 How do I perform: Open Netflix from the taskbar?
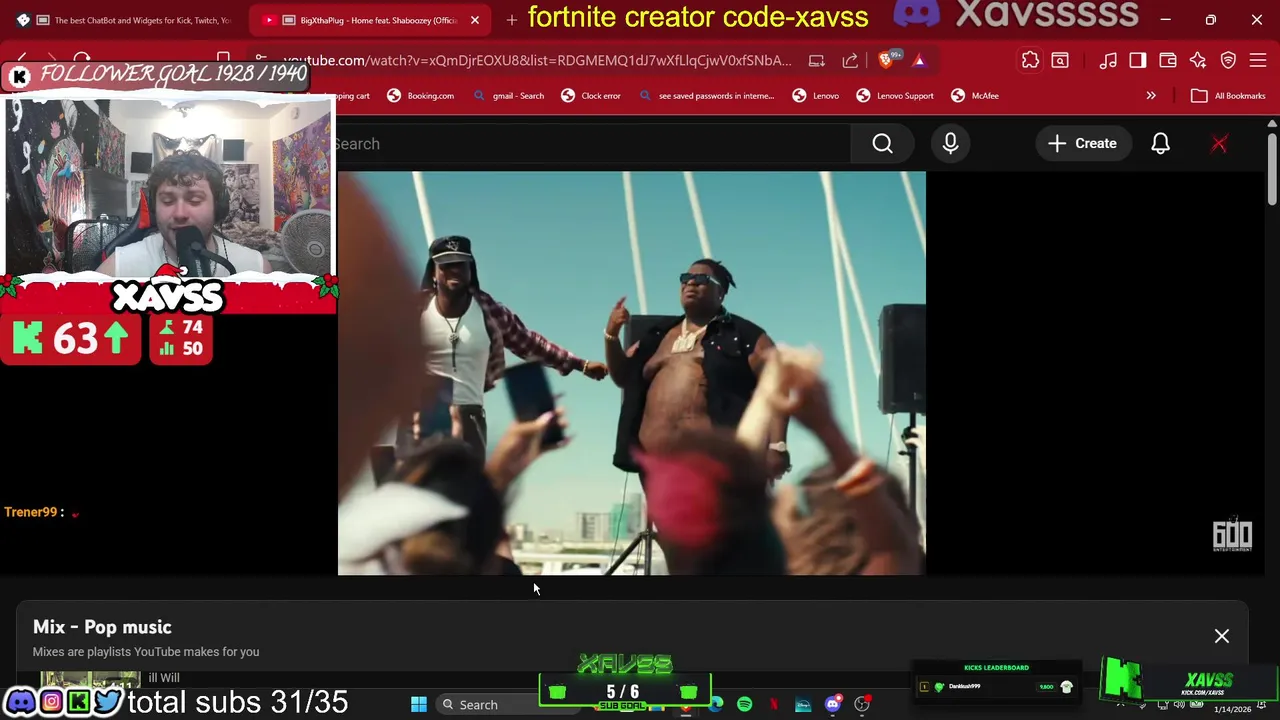(x=774, y=705)
